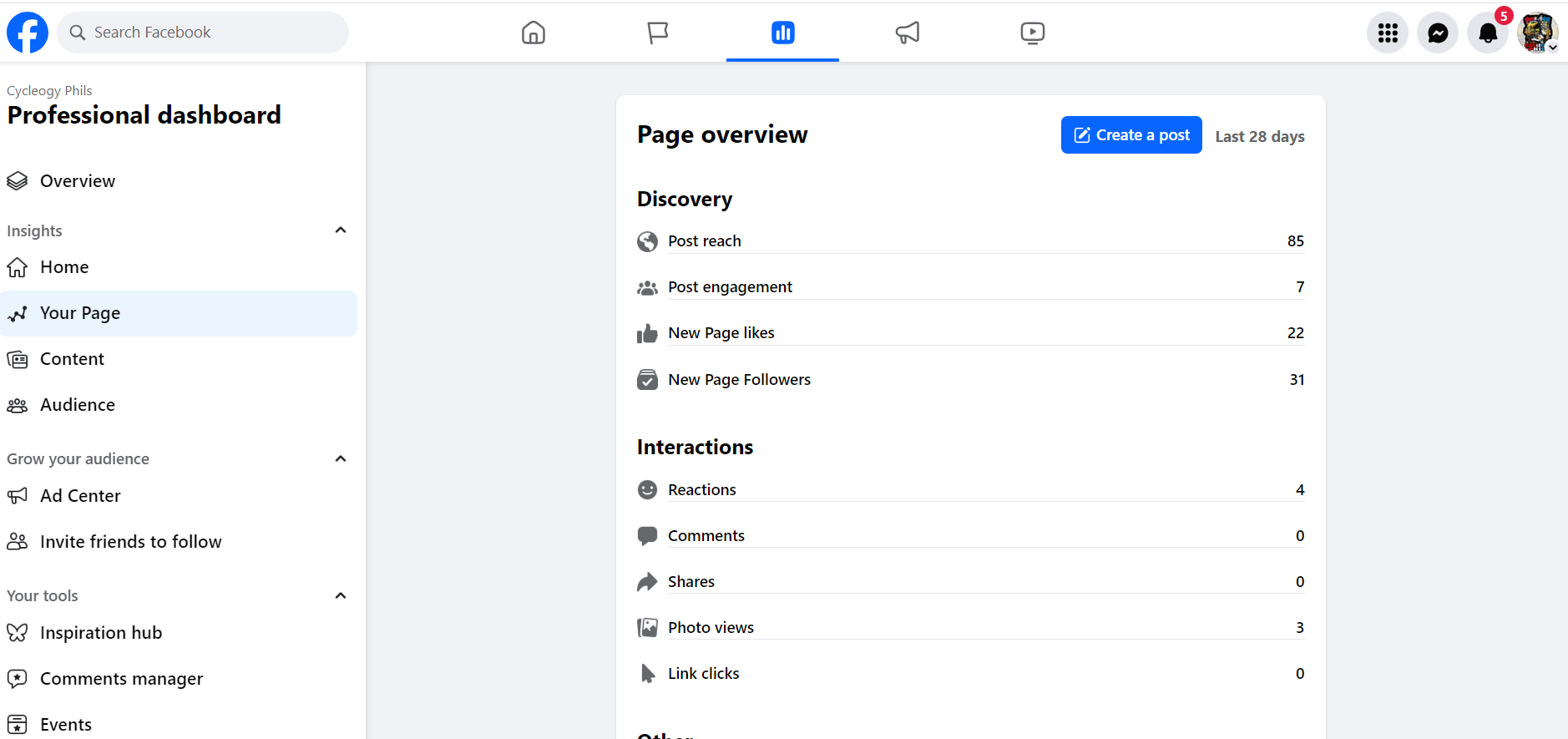Open the Home feed icon in top bar
Screen dimensions: 1568x739
(x=533, y=33)
